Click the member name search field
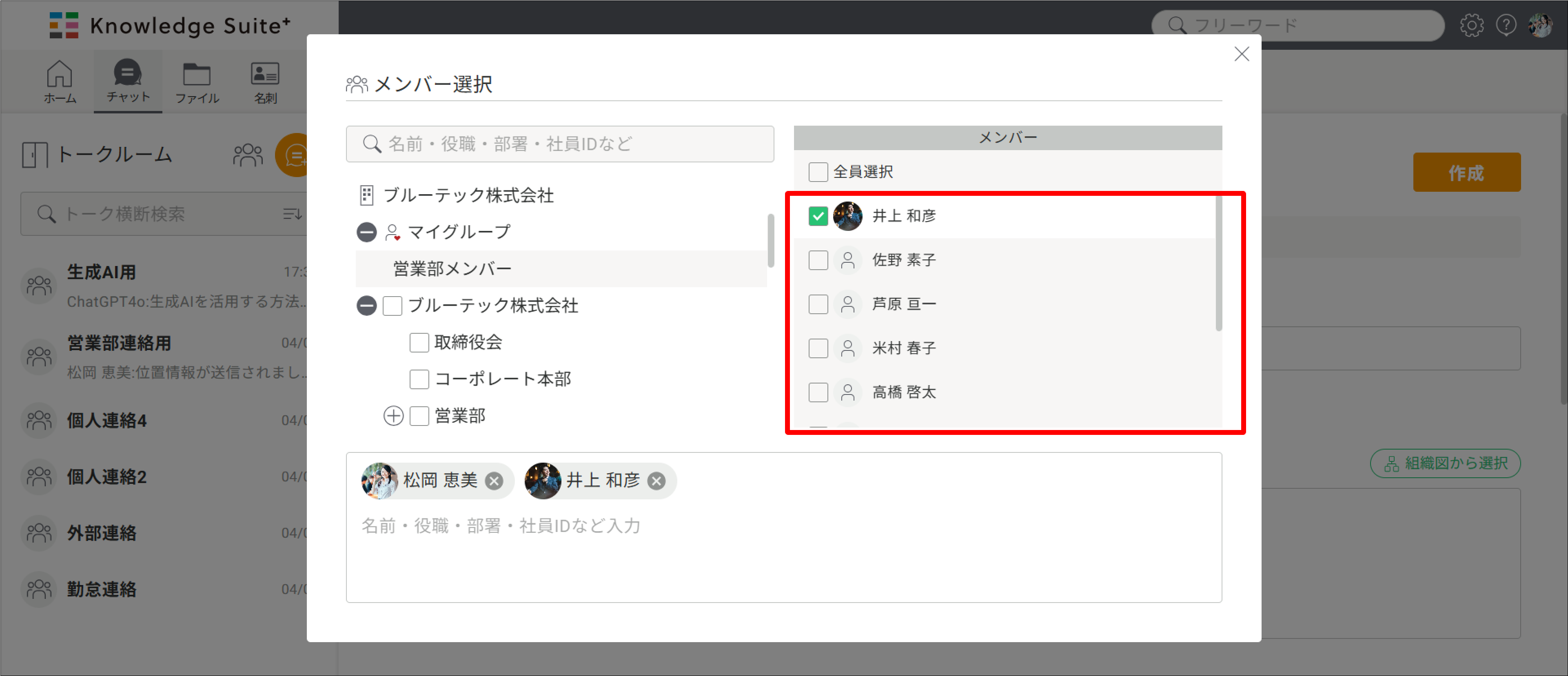 pyautogui.click(x=559, y=144)
